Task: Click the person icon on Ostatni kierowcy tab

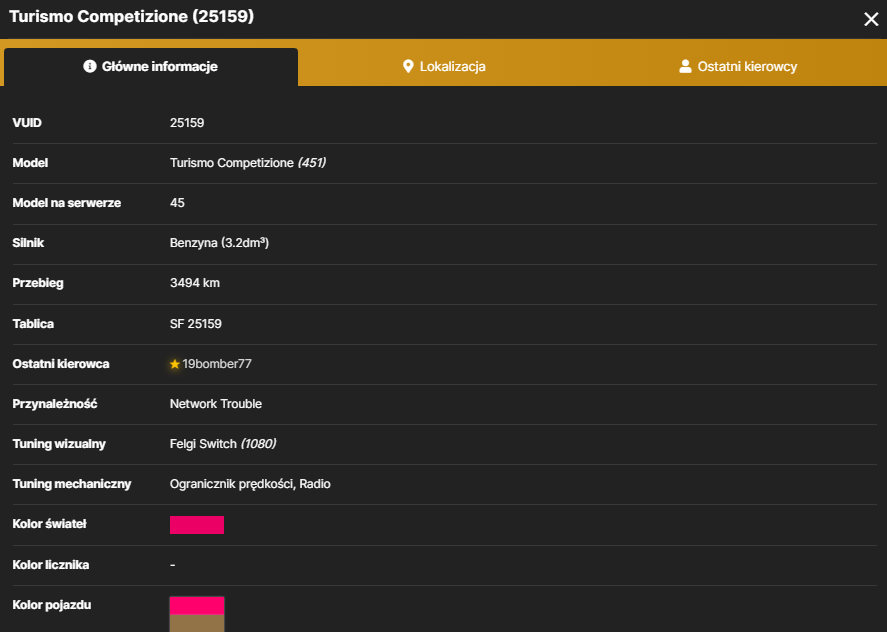Action: click(685, 66)
